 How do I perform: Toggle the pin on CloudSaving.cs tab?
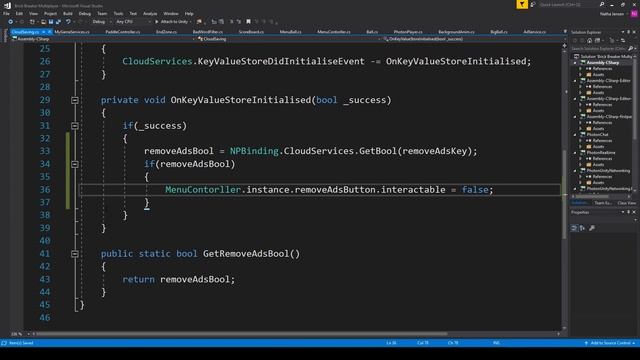pyautogui.click(x=44, y=32)
